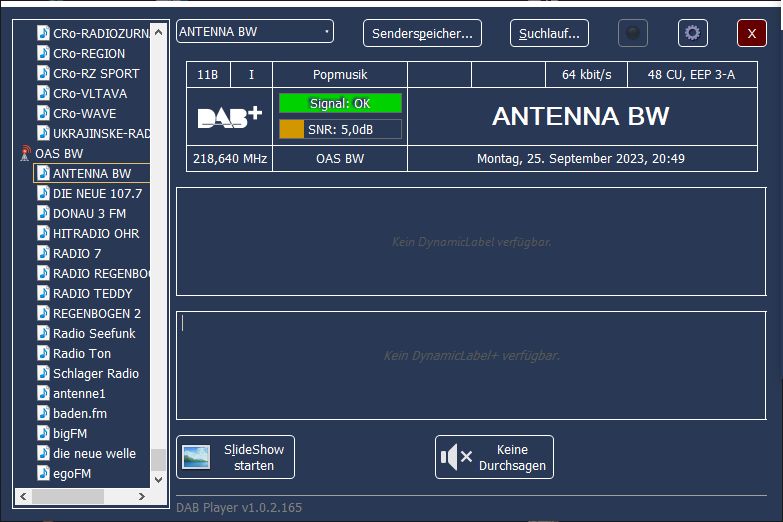The width and height of the screenshot is (783, 522).
Task: Open the settings gear icon
Action: click(692, 33)
